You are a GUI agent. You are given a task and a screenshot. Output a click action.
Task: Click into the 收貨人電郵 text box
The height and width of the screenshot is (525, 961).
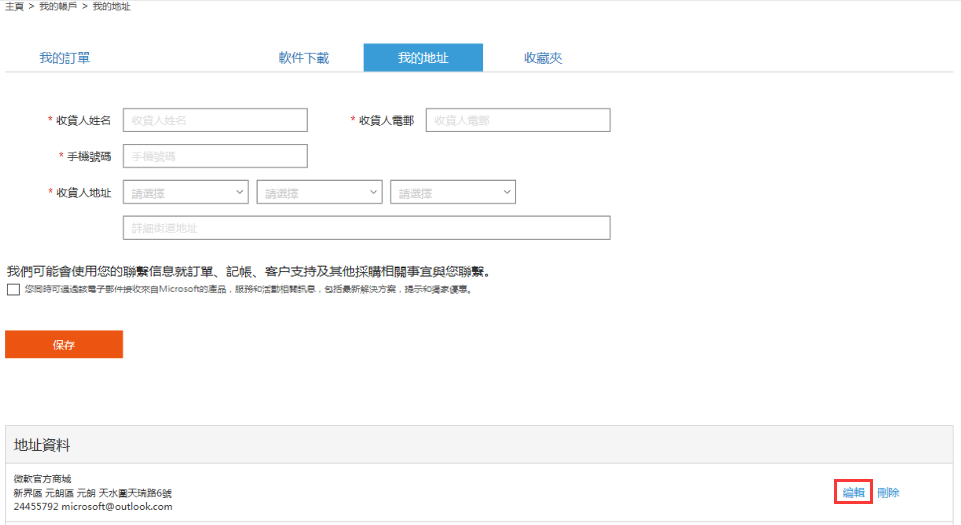pos(517,120)
